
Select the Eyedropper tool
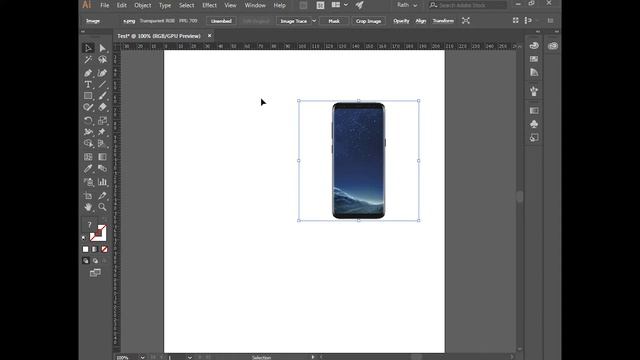88,169
